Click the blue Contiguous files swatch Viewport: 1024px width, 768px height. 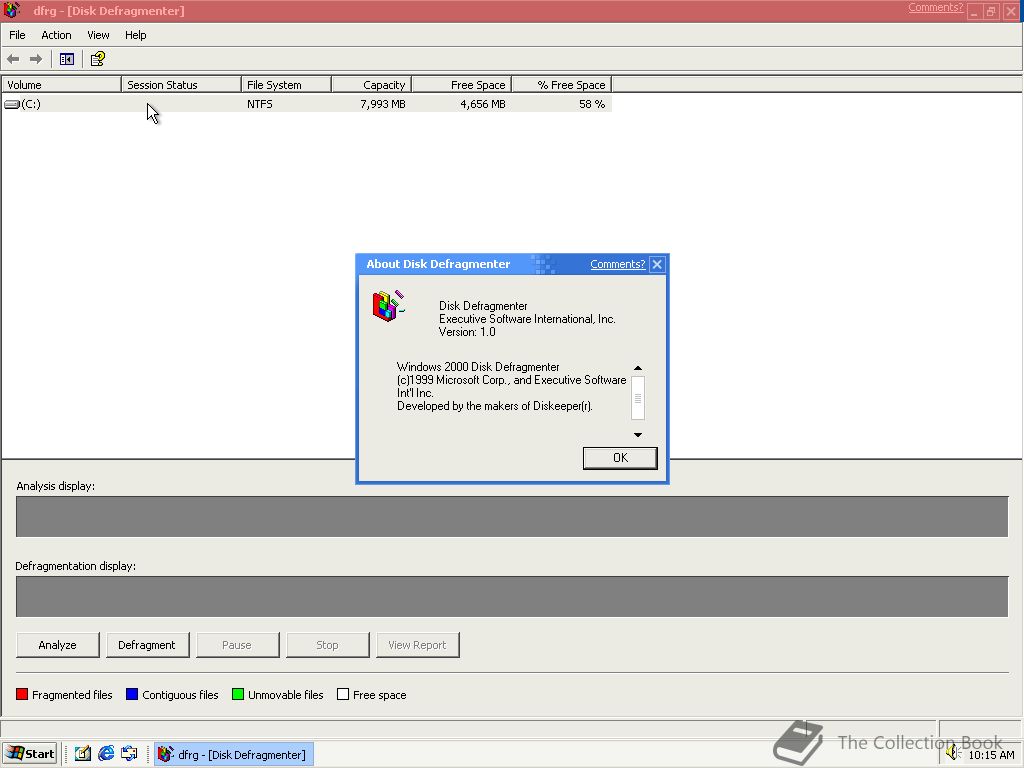click(x=132, y=694)
